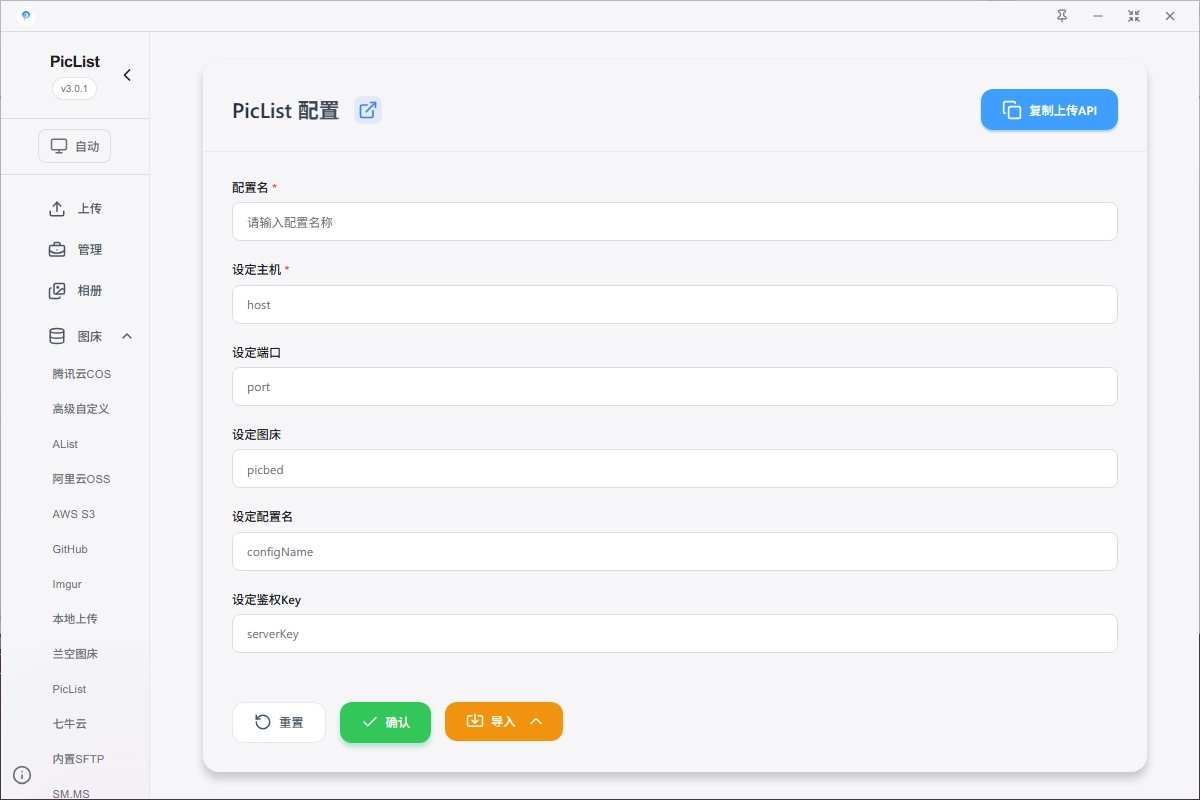Collapse the 图床 section chevron

127,336
